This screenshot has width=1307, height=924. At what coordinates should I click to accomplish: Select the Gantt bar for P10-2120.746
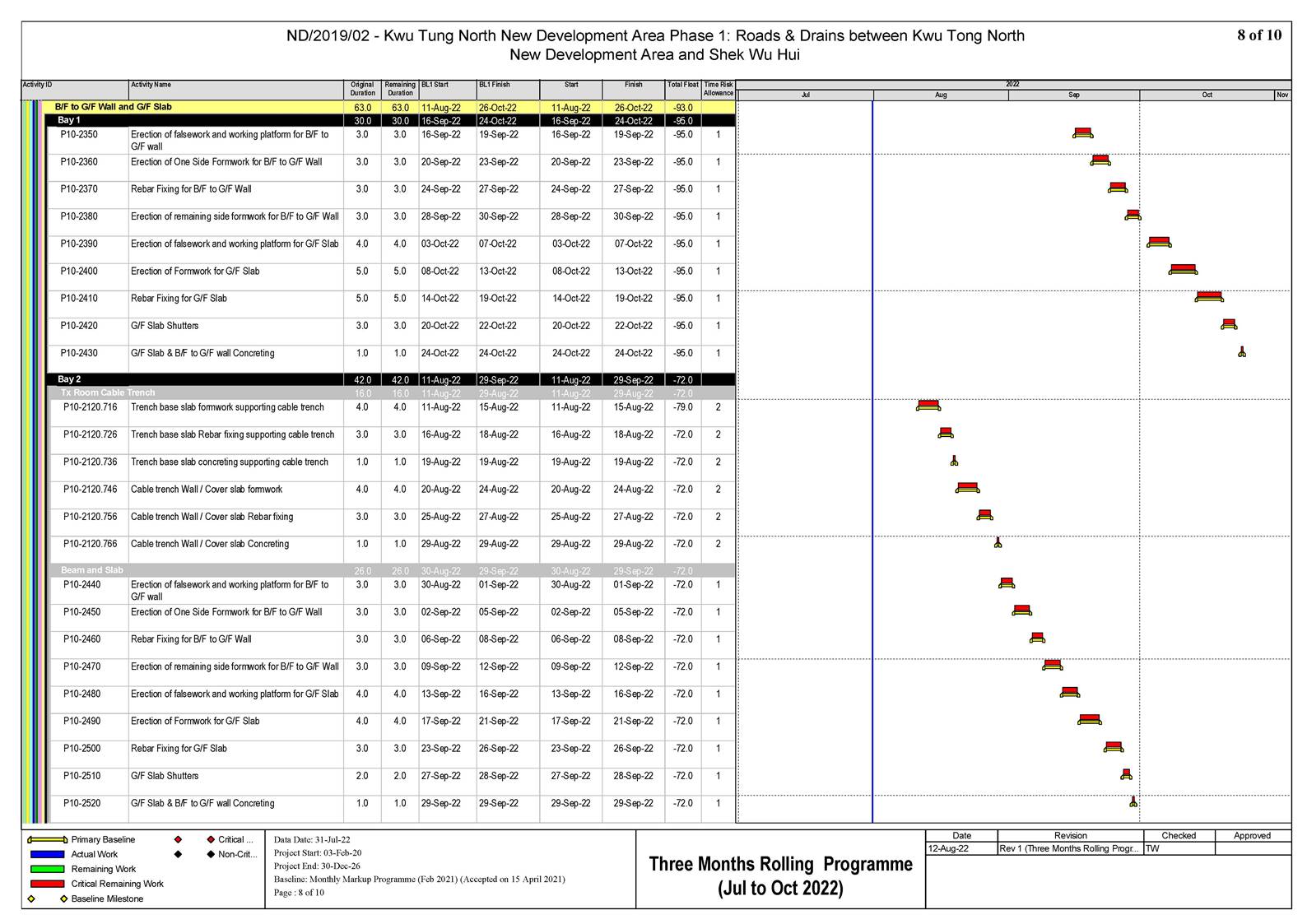point(968,488)
